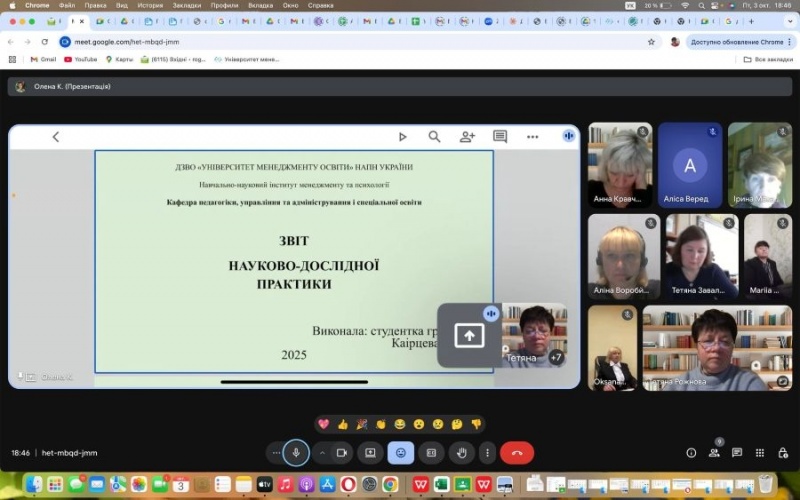This screenshot has width=800, height=500.
Task: Open the meeting chat panel icon
Action: coord(737,453)
